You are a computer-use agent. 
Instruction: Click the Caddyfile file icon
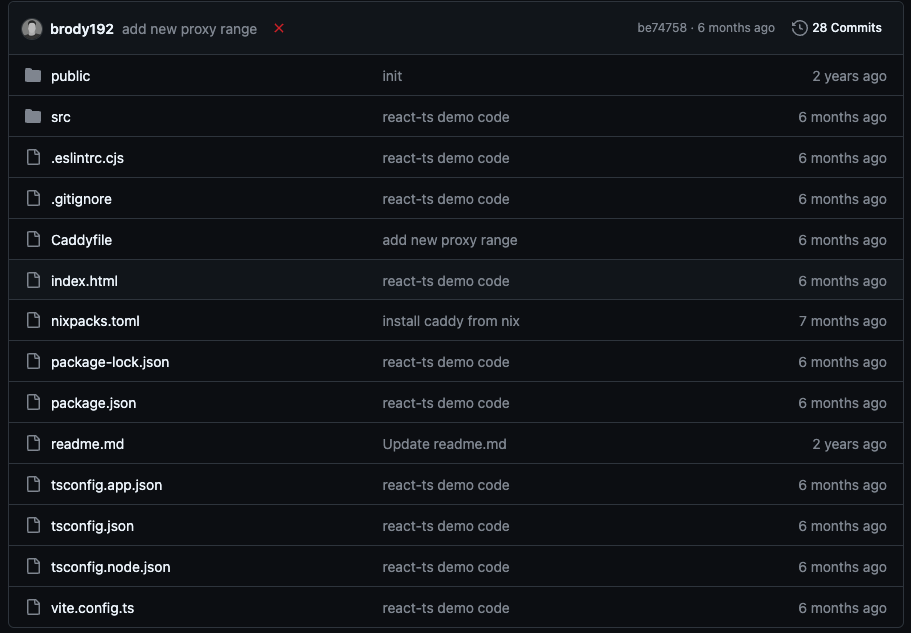tap(34, 239)
